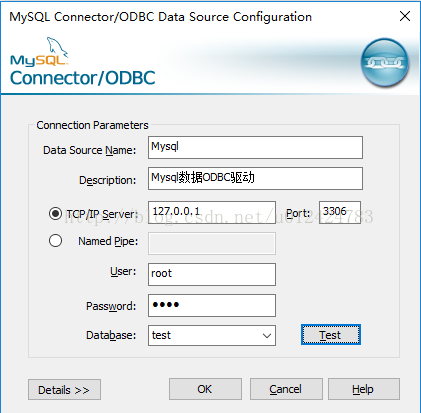This screenshot has height=413, width=421.
Task: Click the 'User:' label
Action: [123, 271]
